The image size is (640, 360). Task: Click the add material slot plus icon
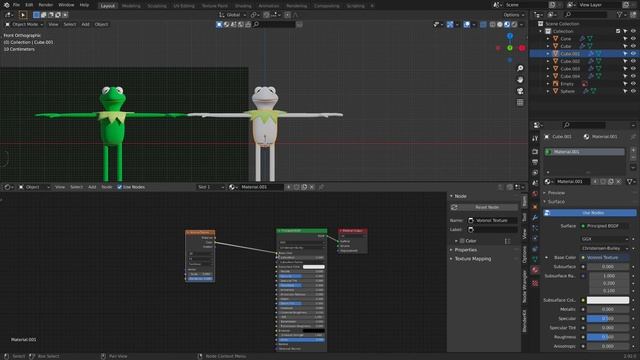[x=633, y=150]
